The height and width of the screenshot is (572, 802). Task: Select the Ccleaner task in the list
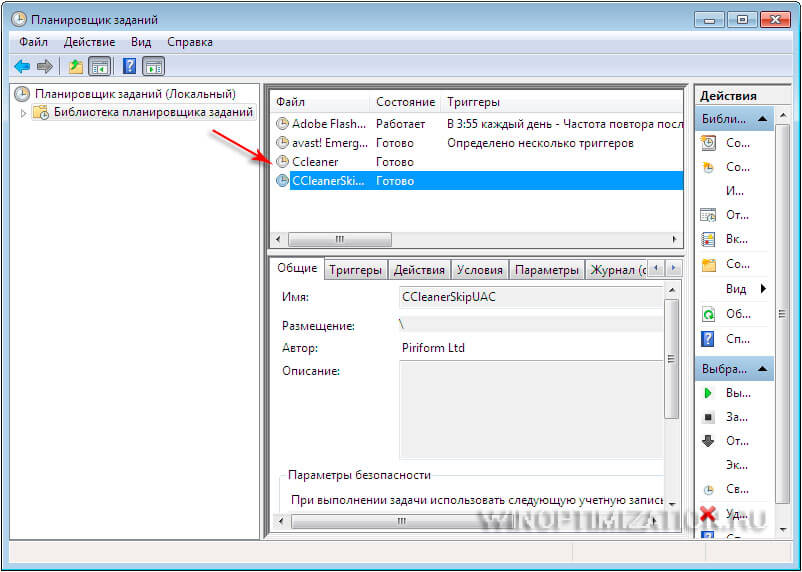(x=315, y=162)
